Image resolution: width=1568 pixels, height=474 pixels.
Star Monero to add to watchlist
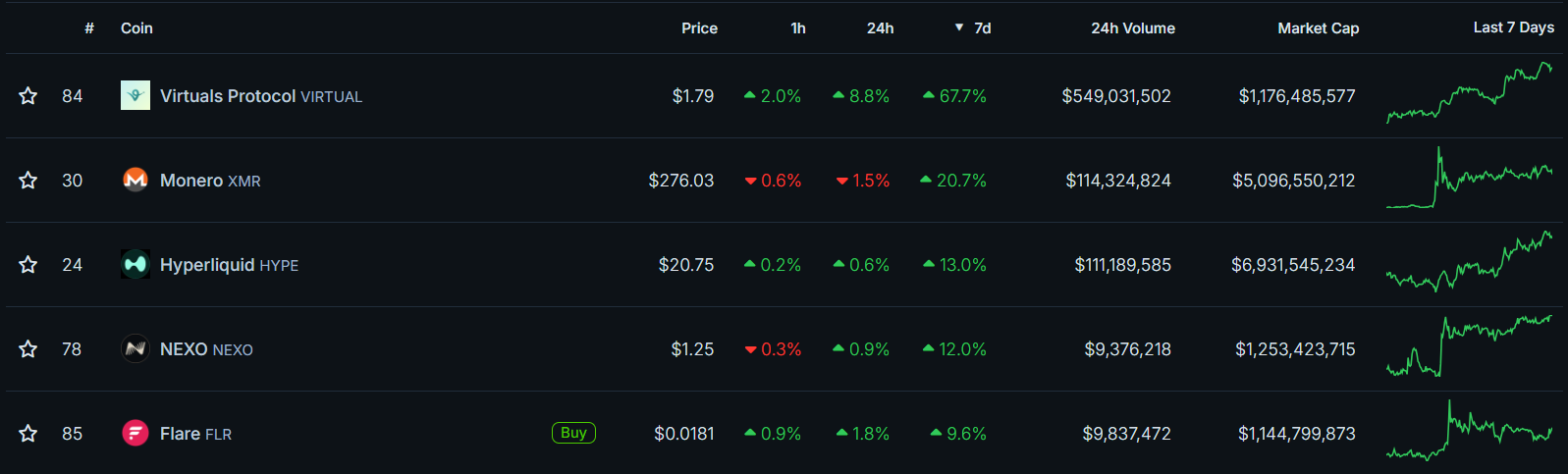point(28,180)
